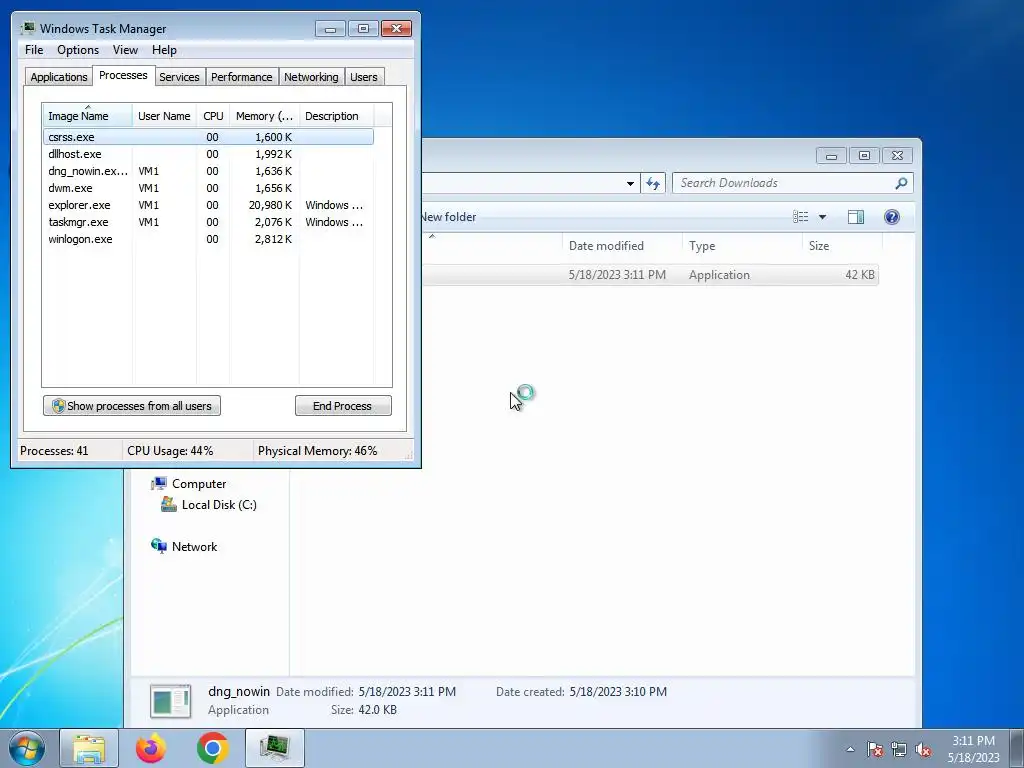Open the View menu in Task Manager
This screenshot has height=768, width=1024.
click(125, 50)
